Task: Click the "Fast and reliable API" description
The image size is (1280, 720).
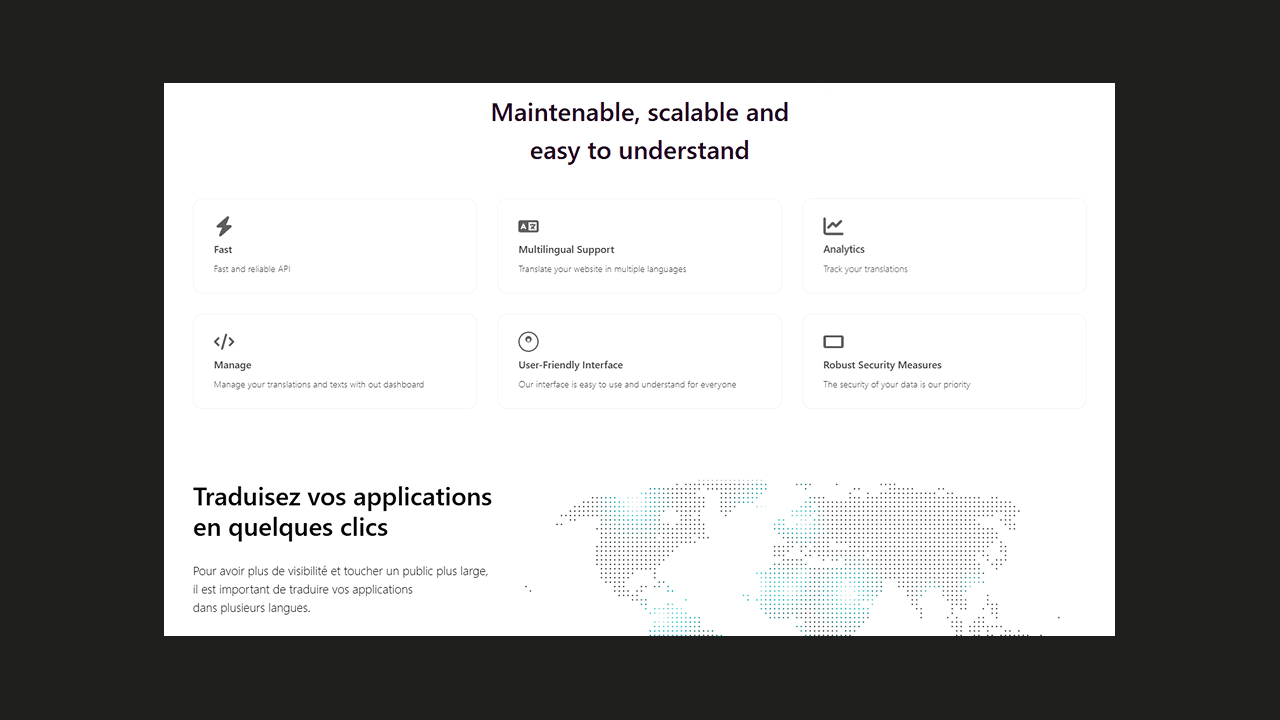Action: 252,269
